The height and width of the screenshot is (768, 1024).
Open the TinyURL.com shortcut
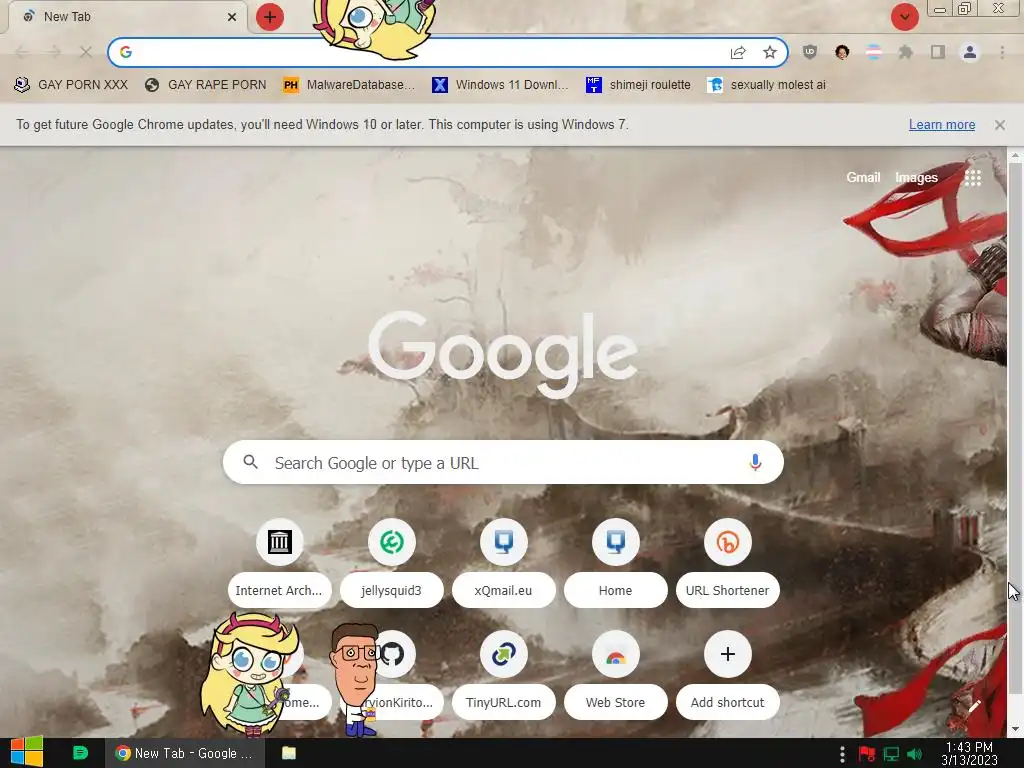click(504, 675)
